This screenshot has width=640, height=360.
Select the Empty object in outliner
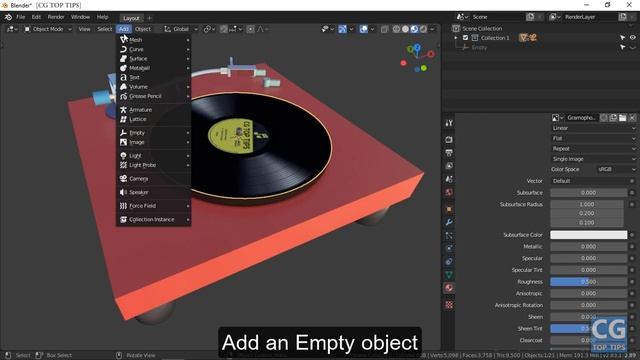click(x=479, y=47)
